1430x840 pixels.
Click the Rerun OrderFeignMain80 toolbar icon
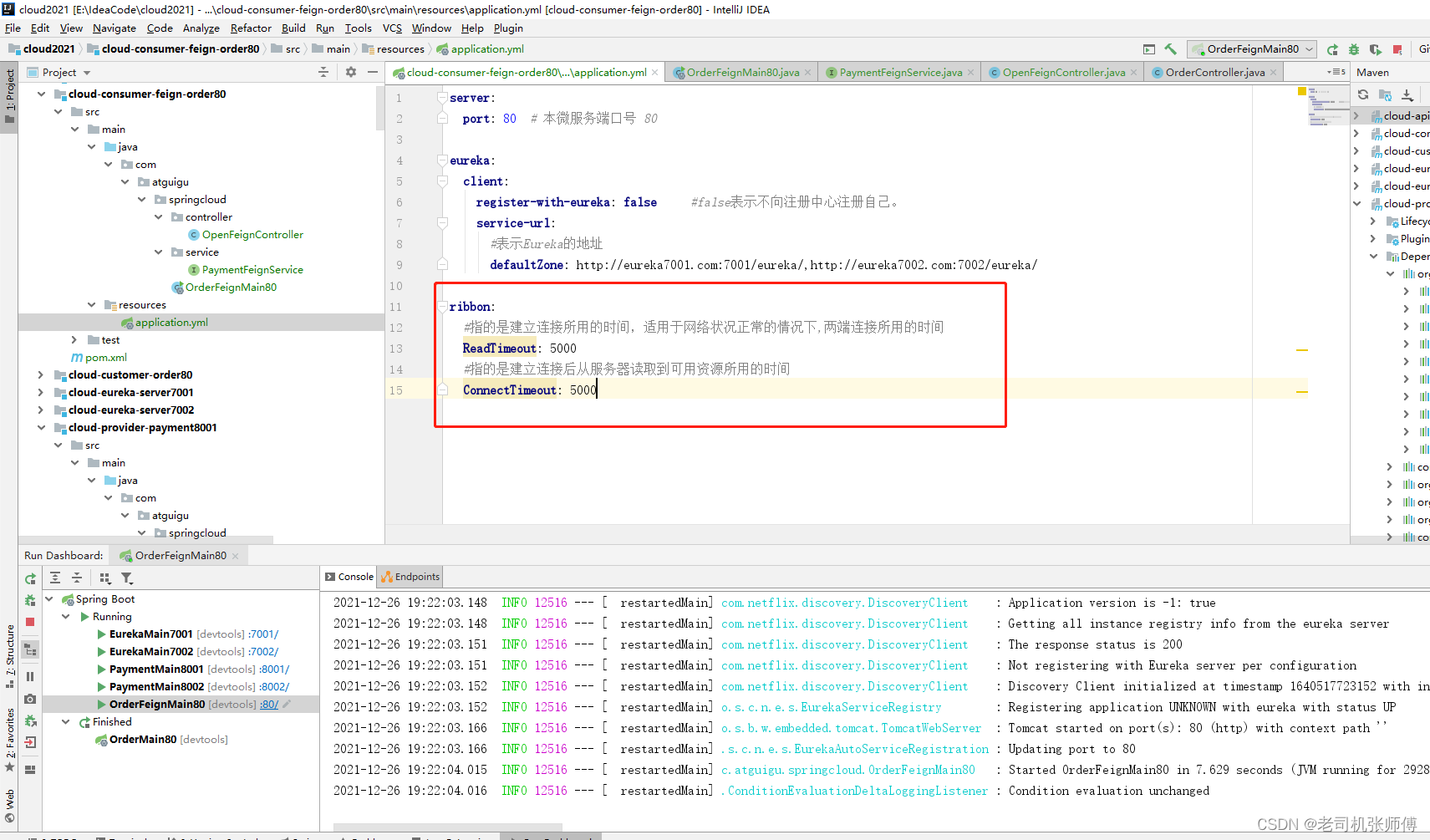point(1332,49)
